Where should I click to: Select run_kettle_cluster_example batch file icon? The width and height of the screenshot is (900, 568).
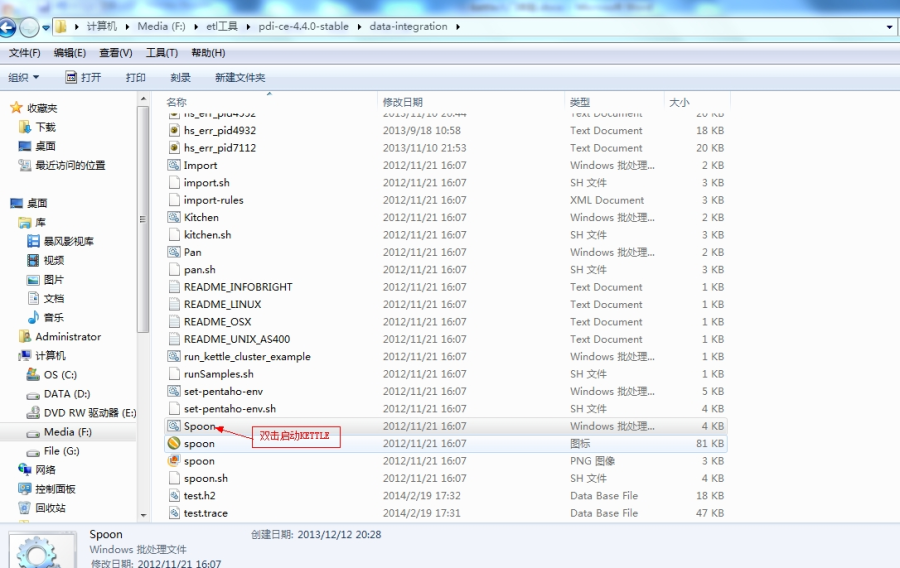174,356
